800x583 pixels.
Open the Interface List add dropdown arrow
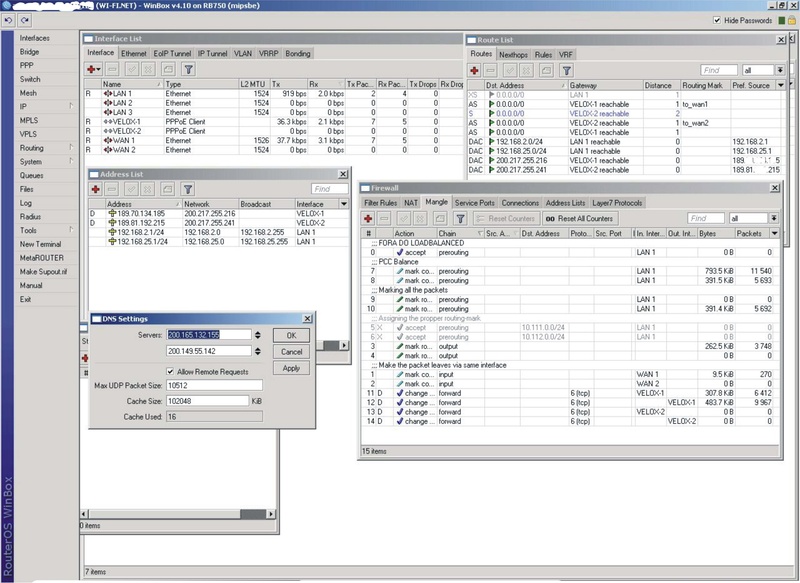[98, 69]
